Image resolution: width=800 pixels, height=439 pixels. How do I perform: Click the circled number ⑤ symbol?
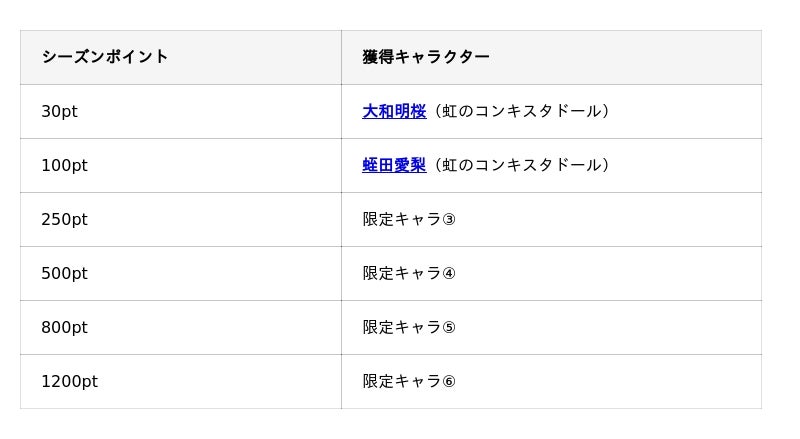(449, 328)
